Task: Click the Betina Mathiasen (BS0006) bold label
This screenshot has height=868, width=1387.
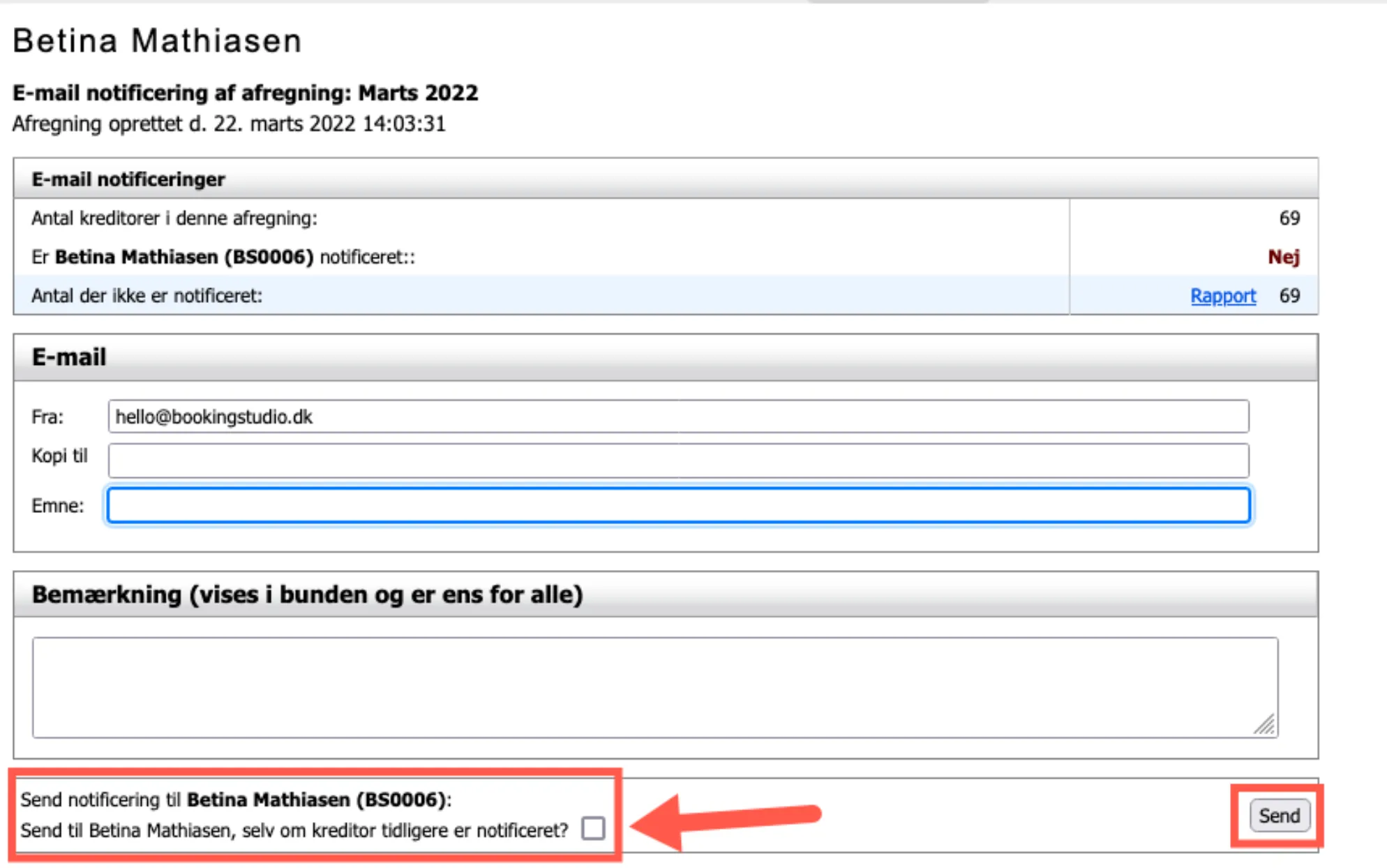Action: pyautogui.click(x=186, y=256)
